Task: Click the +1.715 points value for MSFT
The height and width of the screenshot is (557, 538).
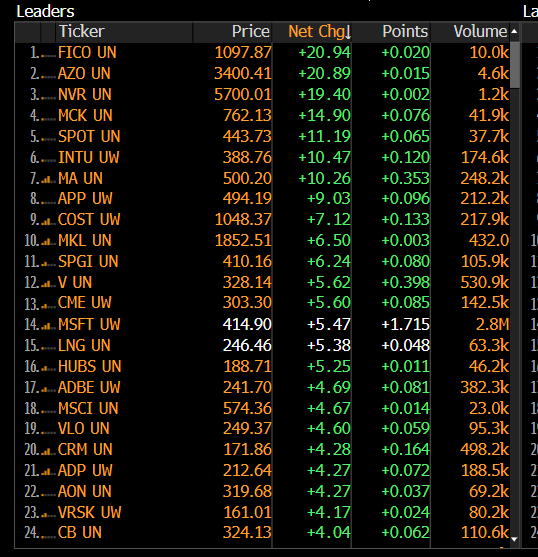Action: (406, 324)
